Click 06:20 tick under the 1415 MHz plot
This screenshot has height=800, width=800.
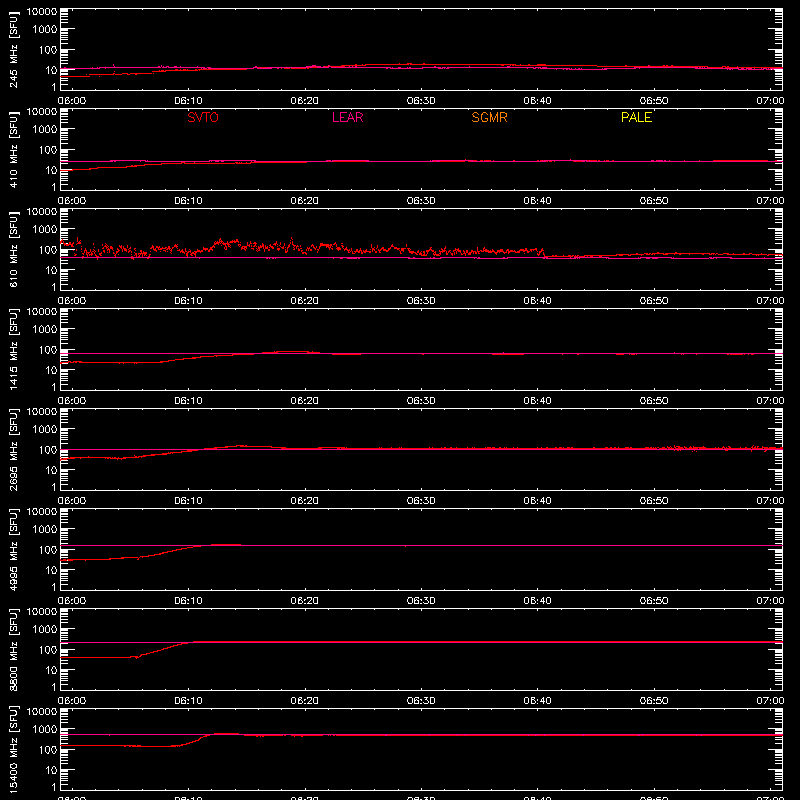click(x=305, y=401)
